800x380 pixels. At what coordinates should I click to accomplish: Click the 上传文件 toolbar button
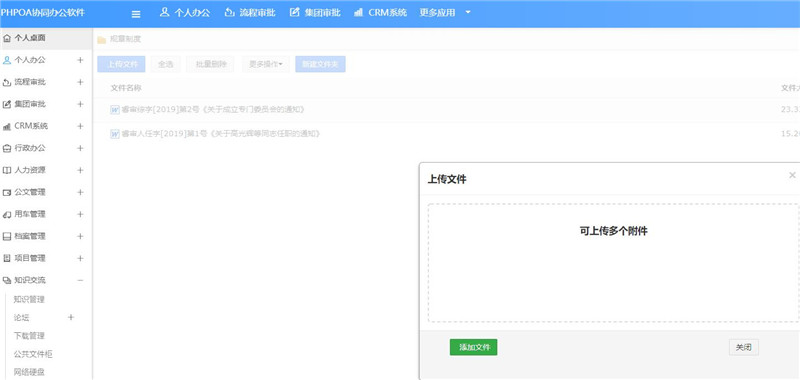coord(121,64)
